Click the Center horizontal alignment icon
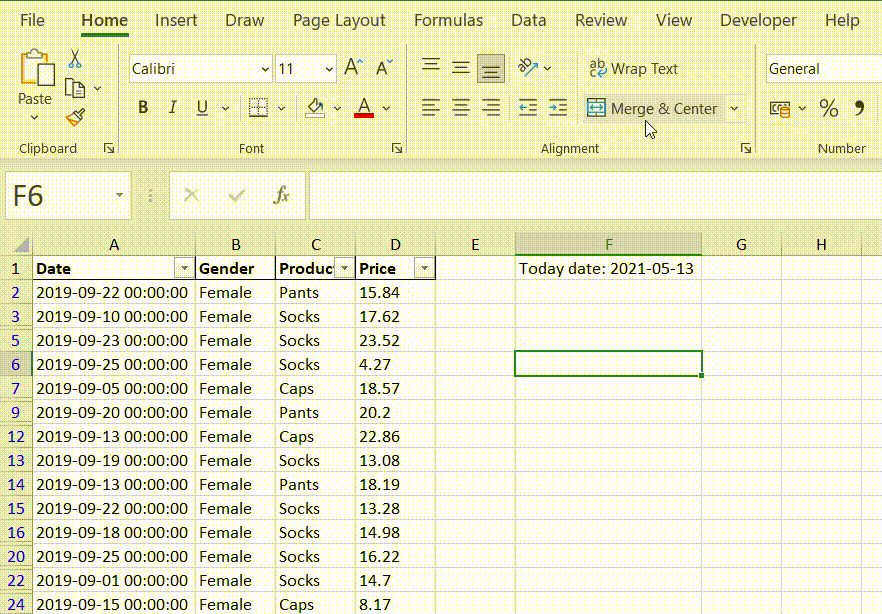 [x=461, y=108]
